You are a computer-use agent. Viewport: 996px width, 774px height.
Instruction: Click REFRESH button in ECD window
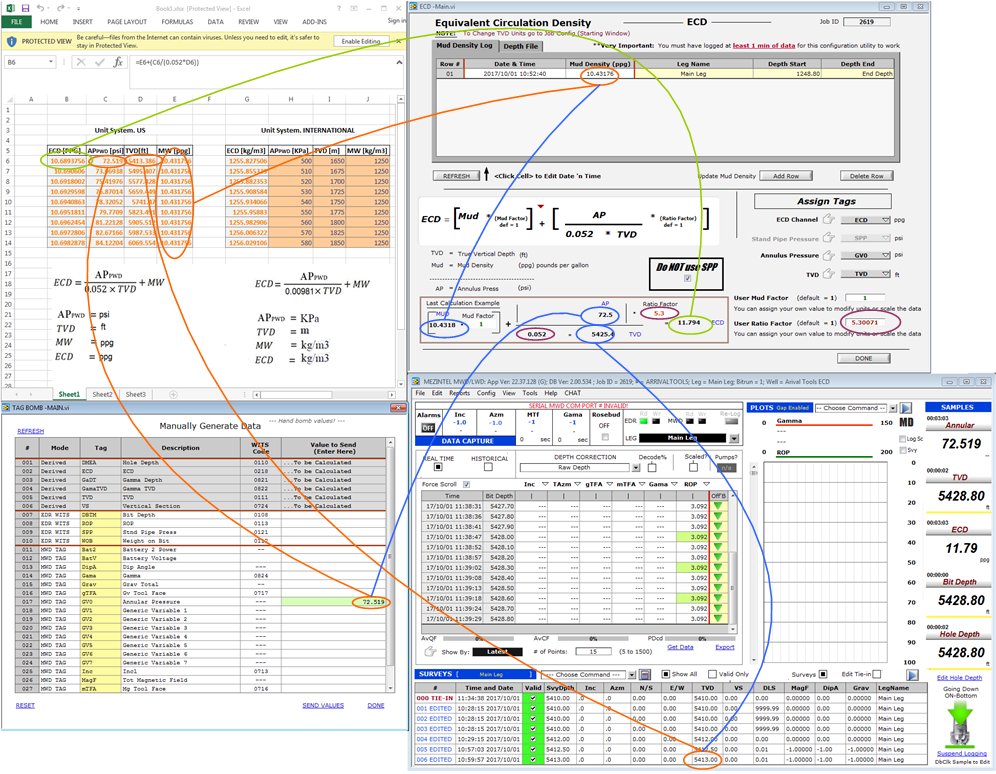click(456, 176)
